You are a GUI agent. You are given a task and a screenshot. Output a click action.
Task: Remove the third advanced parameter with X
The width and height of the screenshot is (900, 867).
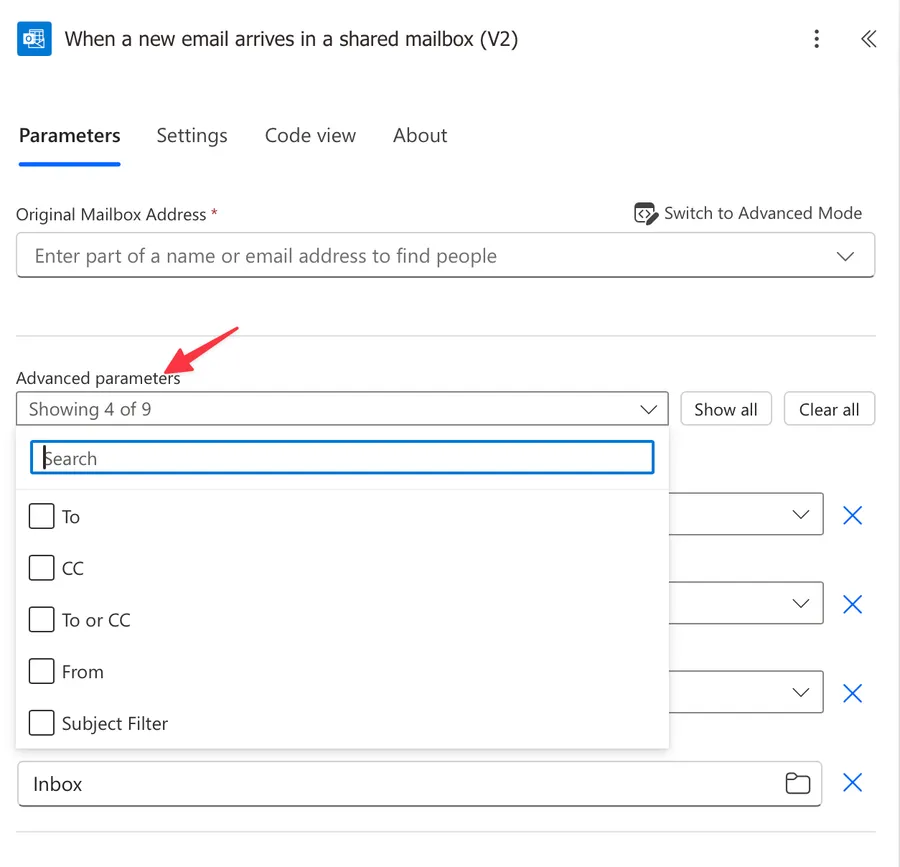(852, 693)
